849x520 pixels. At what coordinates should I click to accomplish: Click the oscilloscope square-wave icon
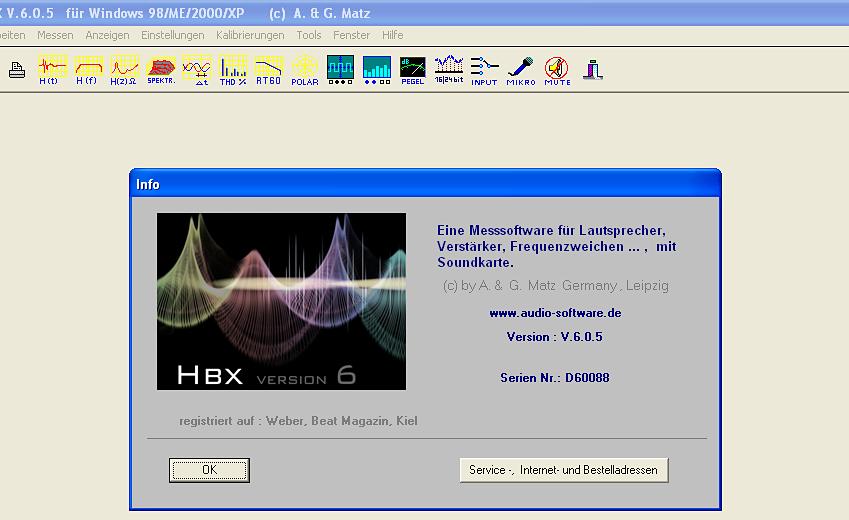(341, 70)
